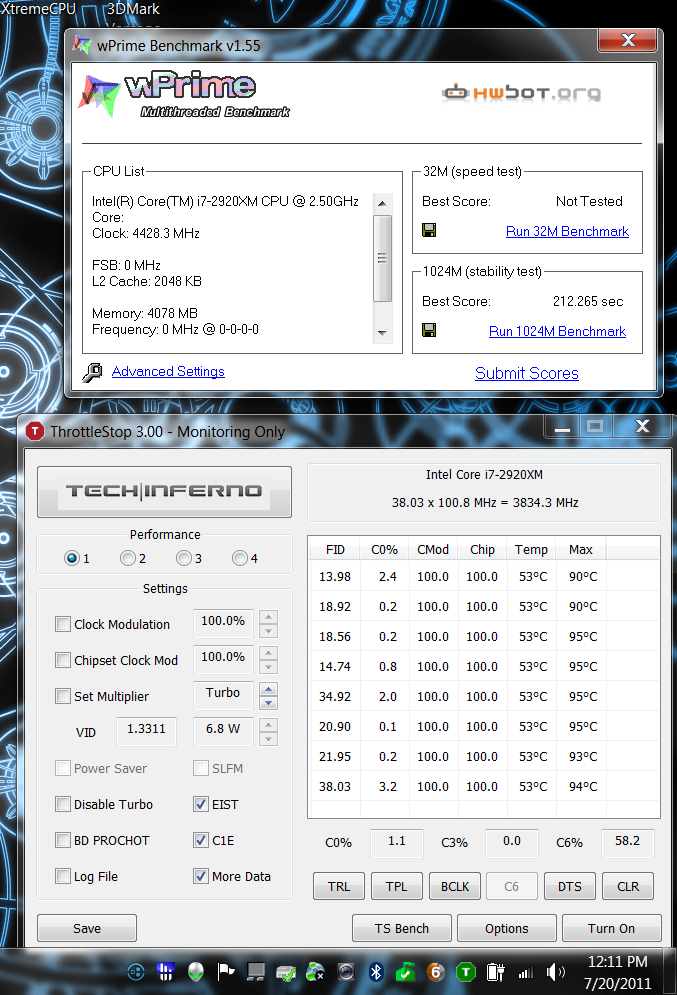
Task: Uncheck the EIST checkbox
Action: pos(200,805)
